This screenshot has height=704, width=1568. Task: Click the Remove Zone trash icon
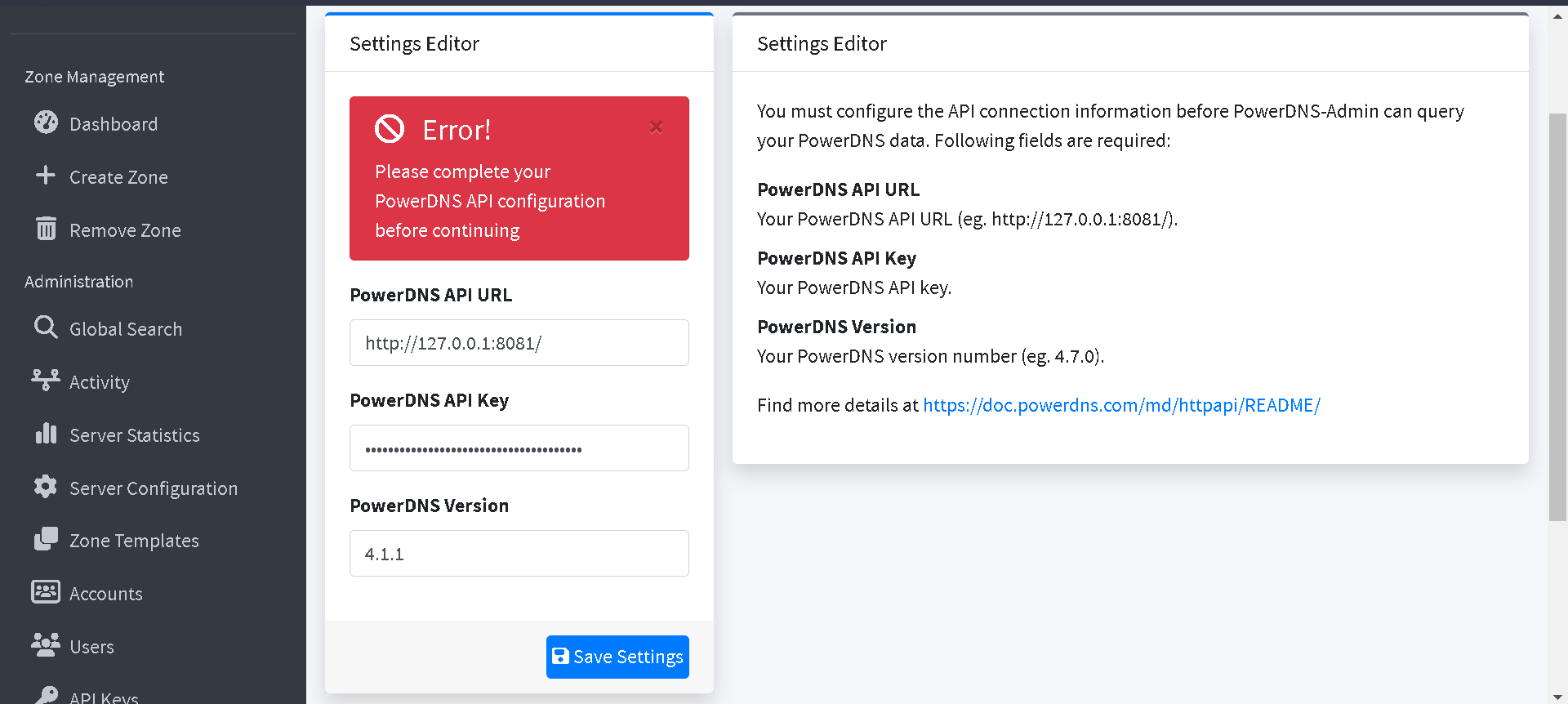[x=46, y=229]
